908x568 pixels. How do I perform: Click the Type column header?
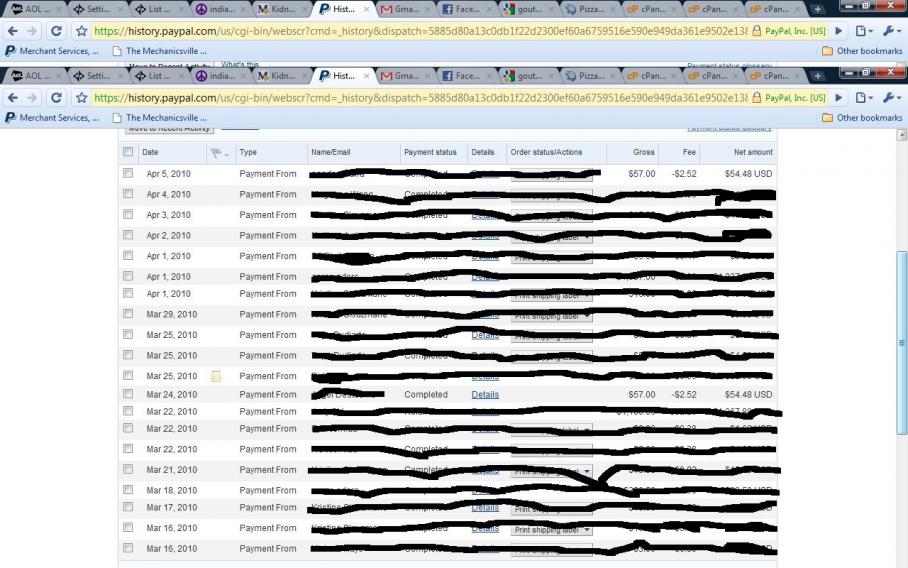(x=248, y=152)
